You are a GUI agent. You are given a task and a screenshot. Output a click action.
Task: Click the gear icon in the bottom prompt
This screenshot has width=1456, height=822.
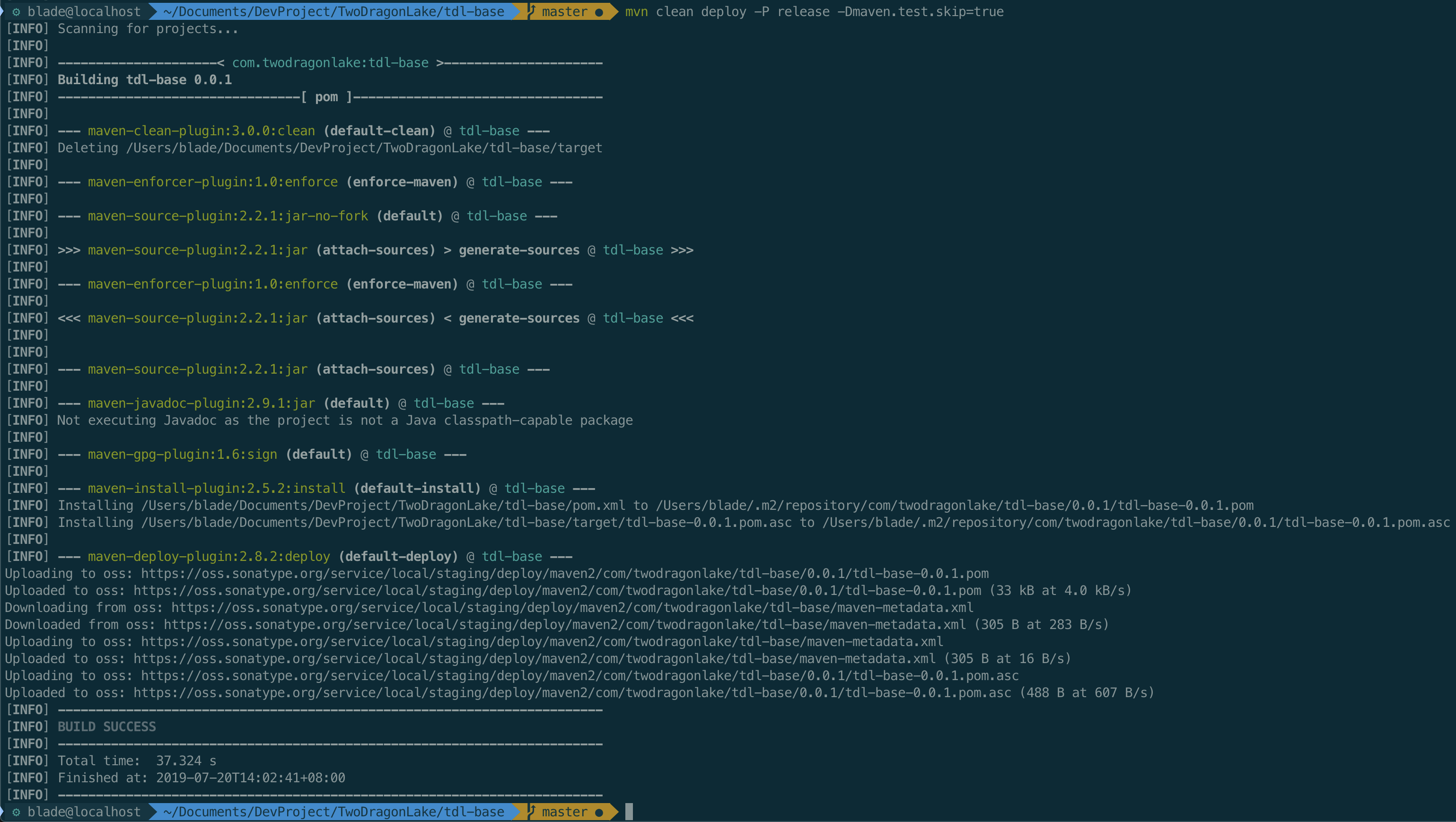tap(17, 812)
